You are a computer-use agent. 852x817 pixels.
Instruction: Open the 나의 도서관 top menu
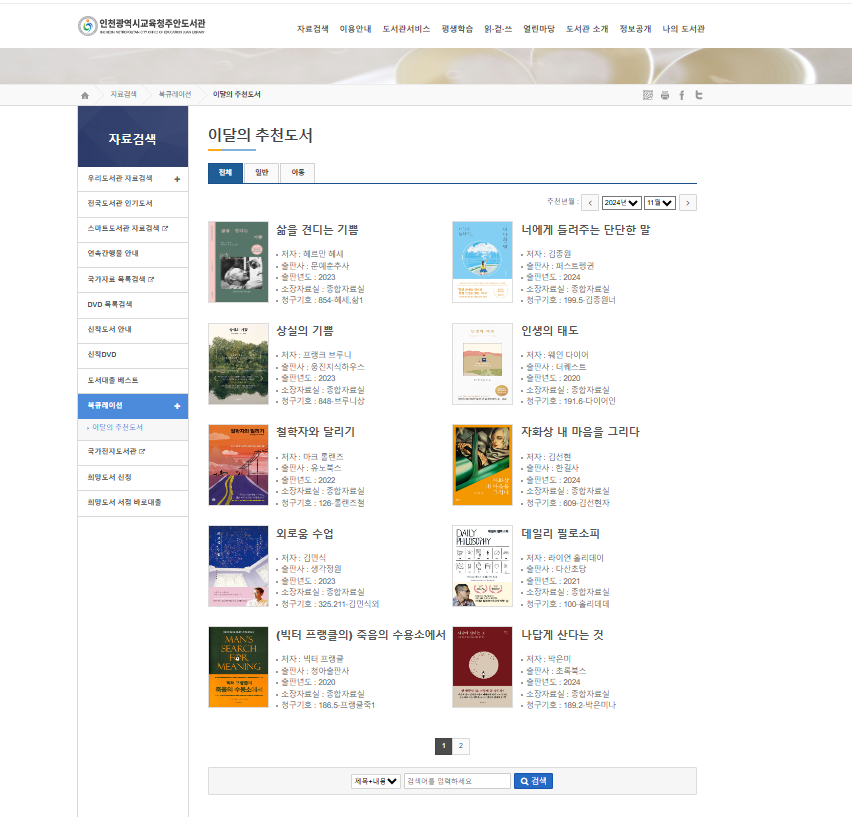[x=683, y=29]
